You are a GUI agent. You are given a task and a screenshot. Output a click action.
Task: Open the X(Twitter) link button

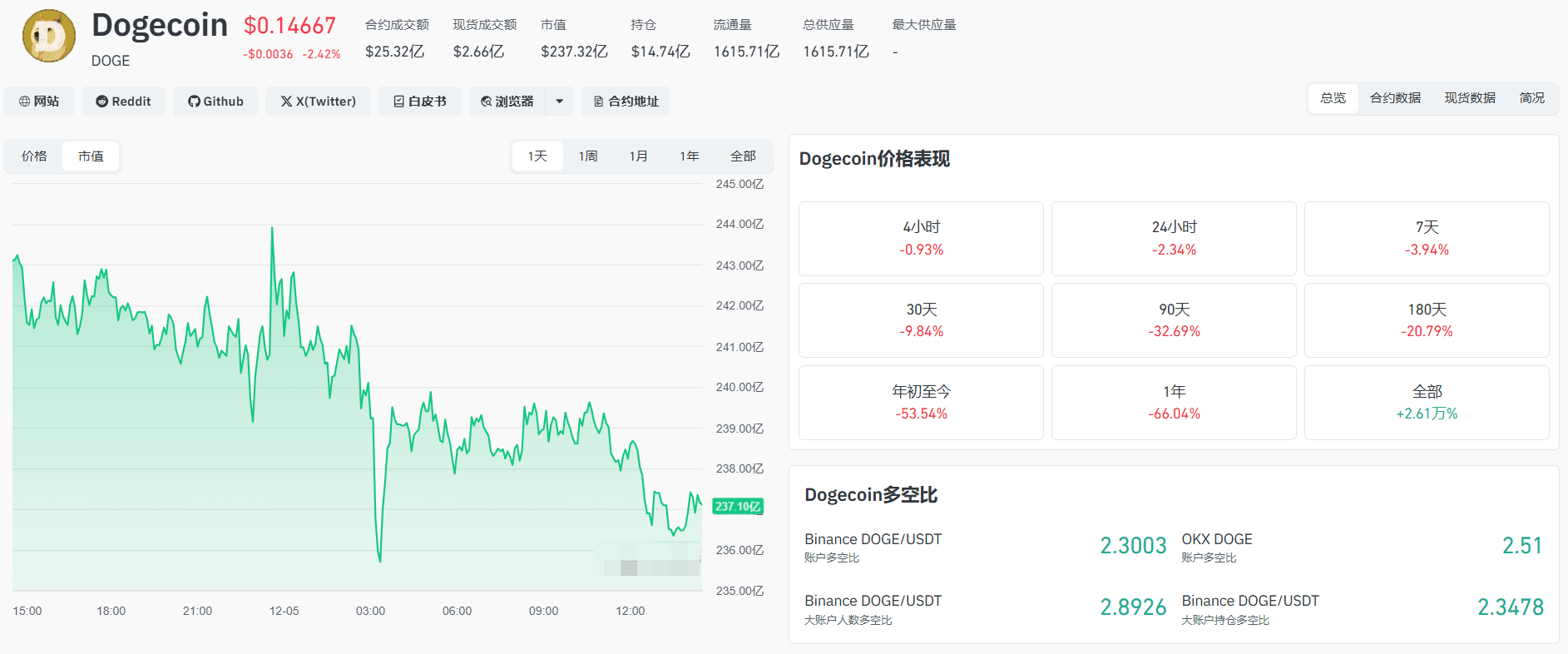point(318,102)
